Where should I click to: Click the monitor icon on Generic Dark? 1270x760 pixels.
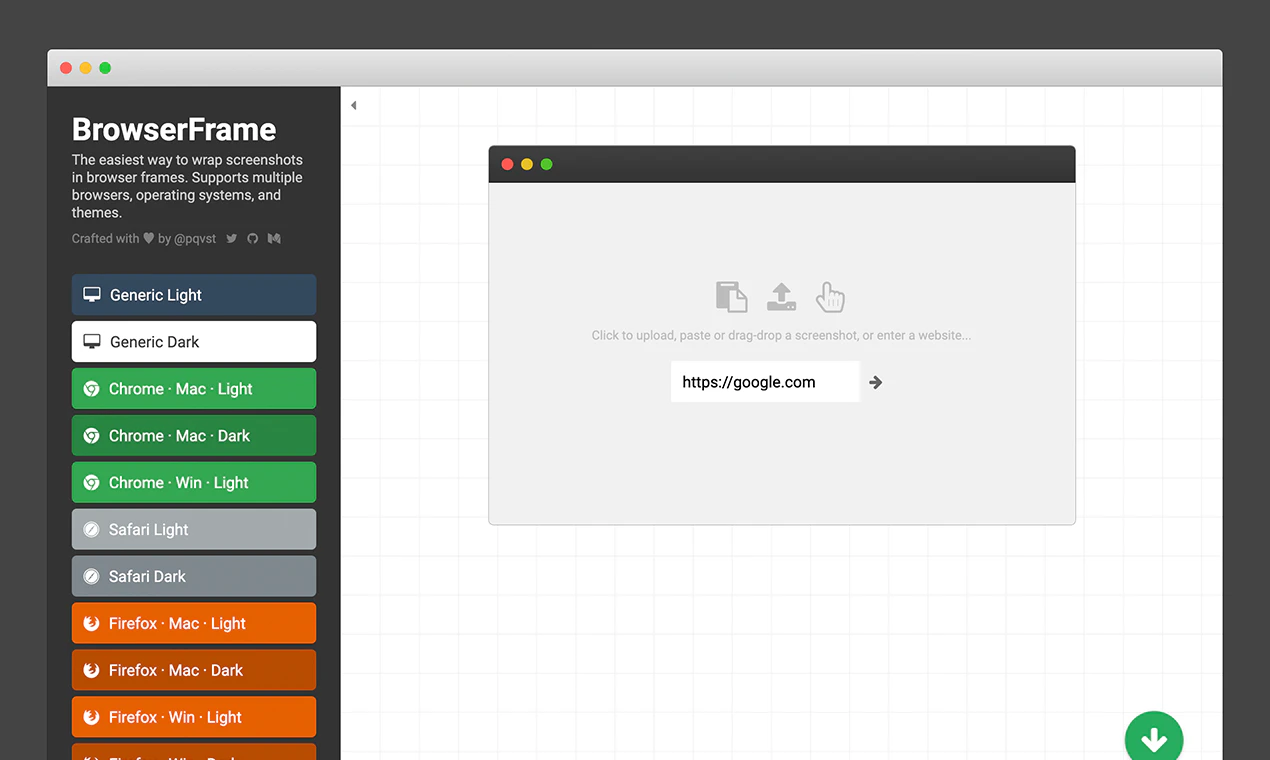(92, 342)
